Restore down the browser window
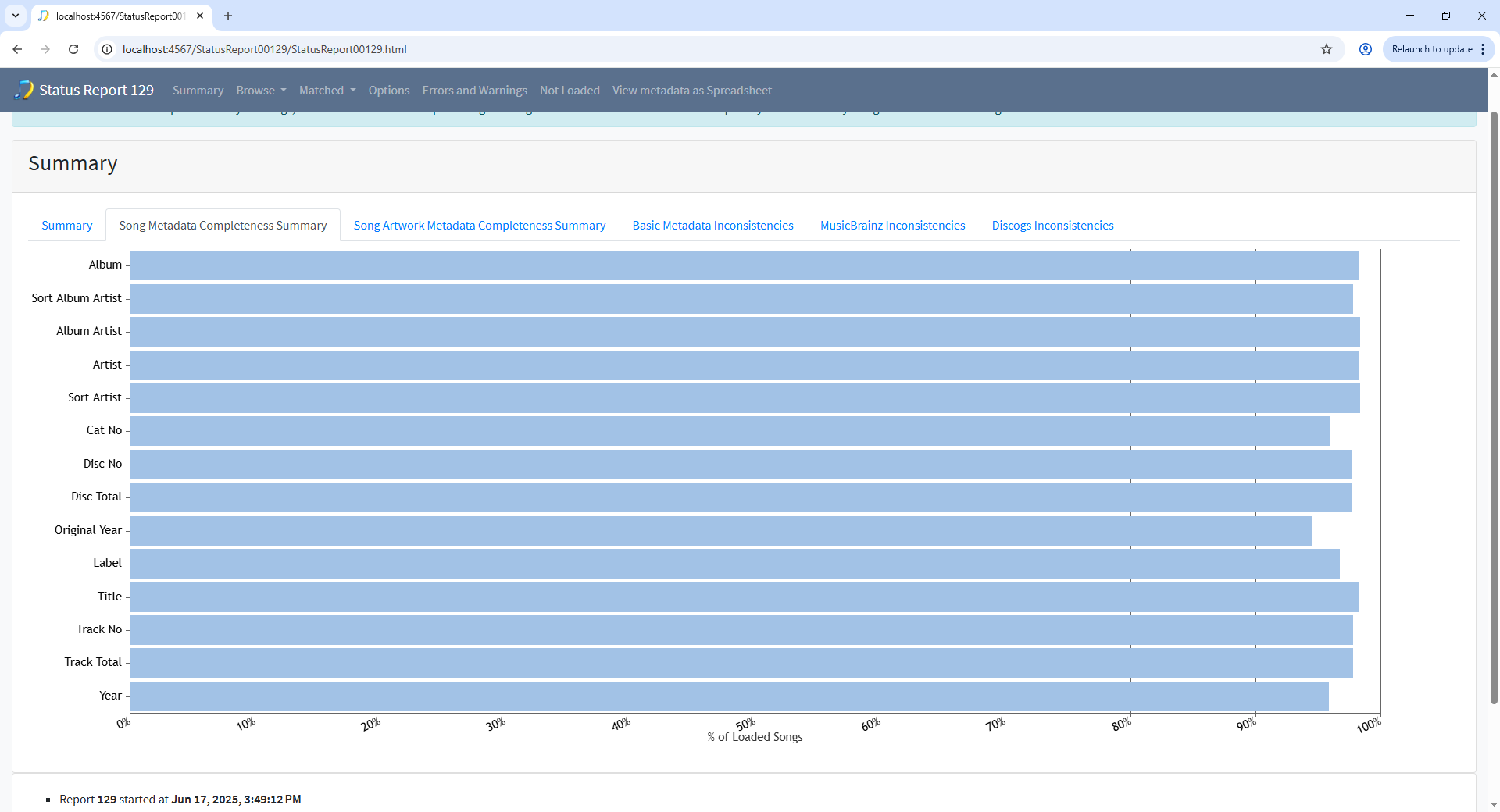The image size is (1500, 812). [1446, 16]
